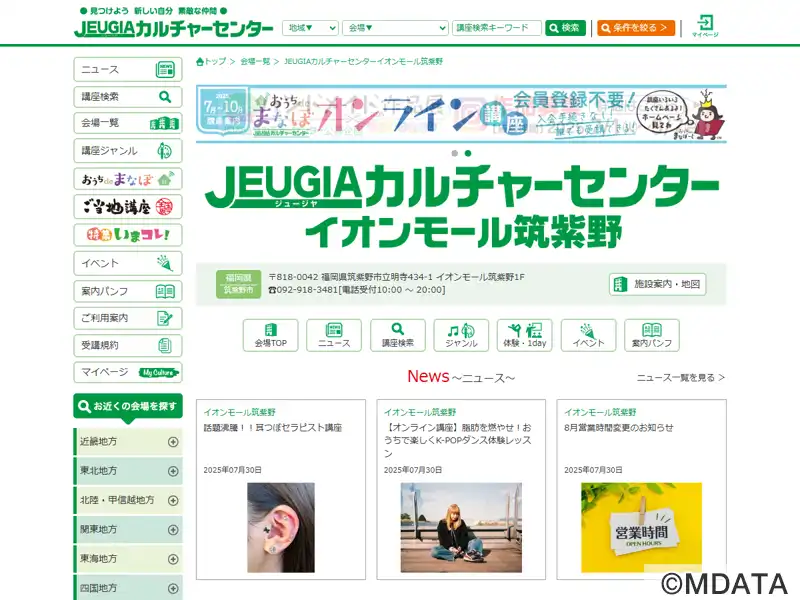The width and height of the screenshot is (800, 600).
Task: Click the green 検索 search button
Action: click(x=565, y=28)
